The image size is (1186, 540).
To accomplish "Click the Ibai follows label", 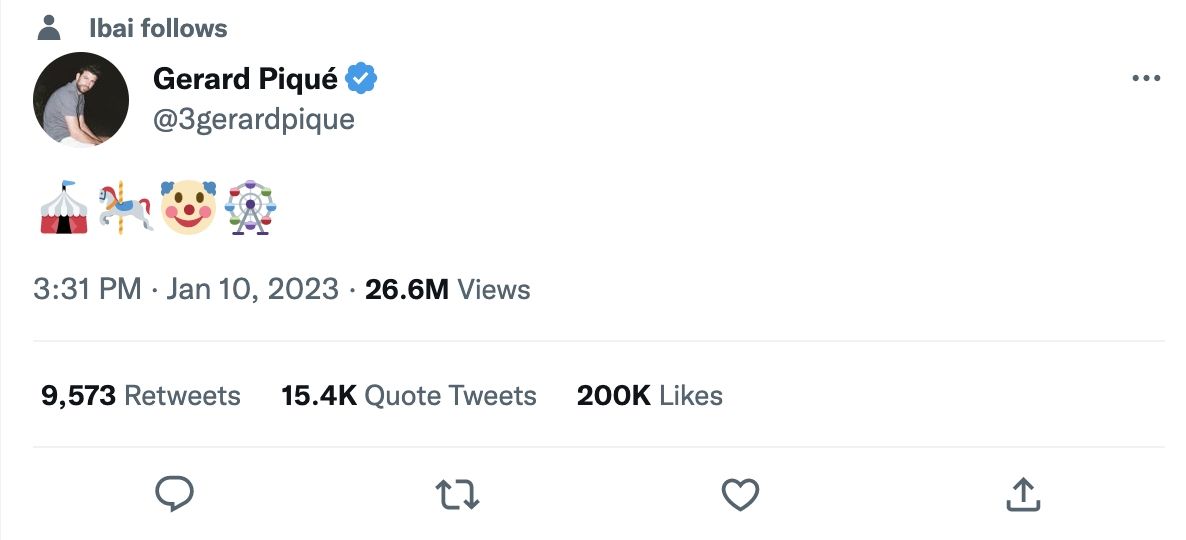I will click(x=158, y=28).
